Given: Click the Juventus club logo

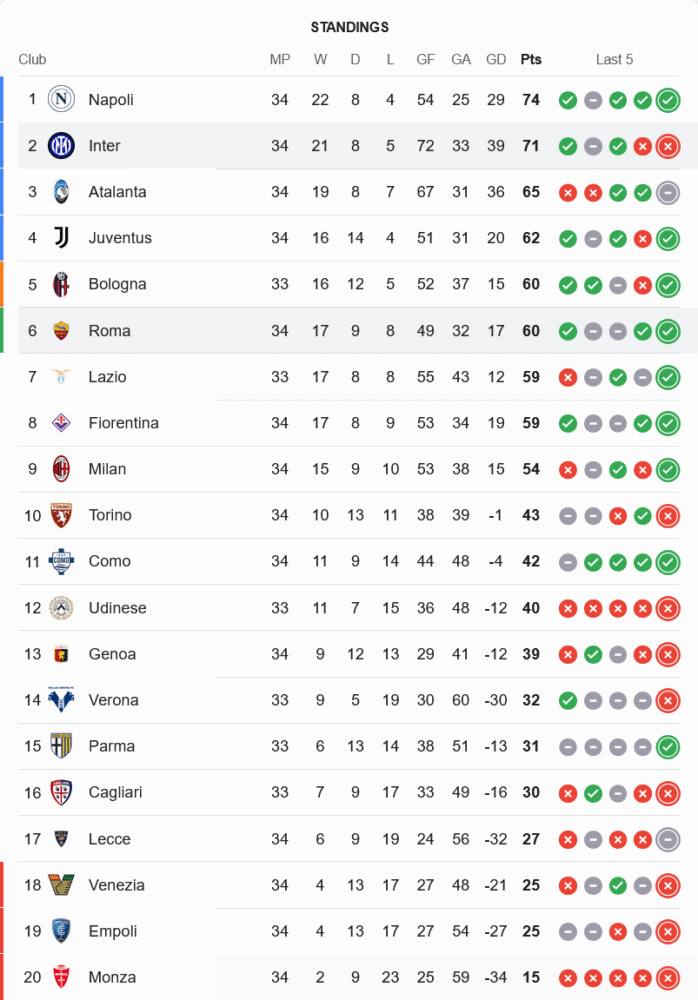Looking at the screenshot, I should pyautogui.click(x=61, y=238).
